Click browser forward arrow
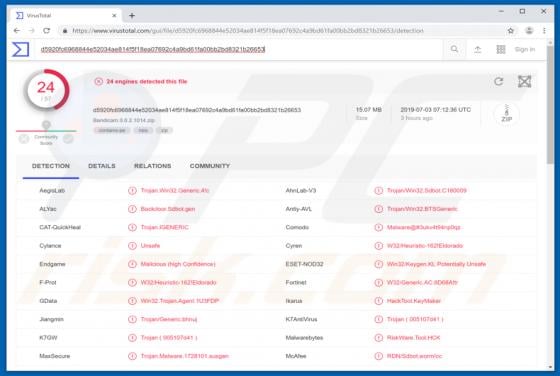The height and width of the screenshot is (376, 560). [31, 31]
